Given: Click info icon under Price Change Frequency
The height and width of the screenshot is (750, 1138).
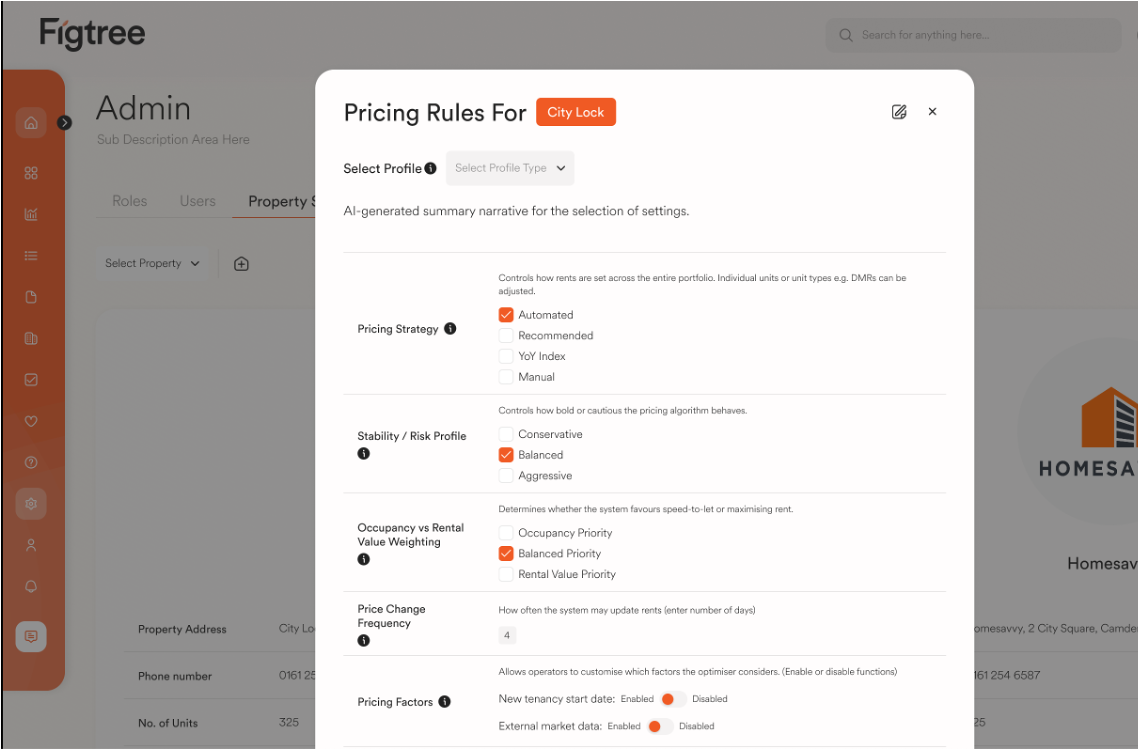Looking at the screenshot, I should (364, 641).
